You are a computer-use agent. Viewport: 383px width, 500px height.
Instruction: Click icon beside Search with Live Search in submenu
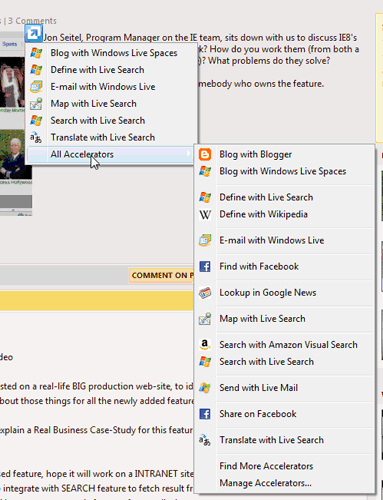(x=205, y=362)
